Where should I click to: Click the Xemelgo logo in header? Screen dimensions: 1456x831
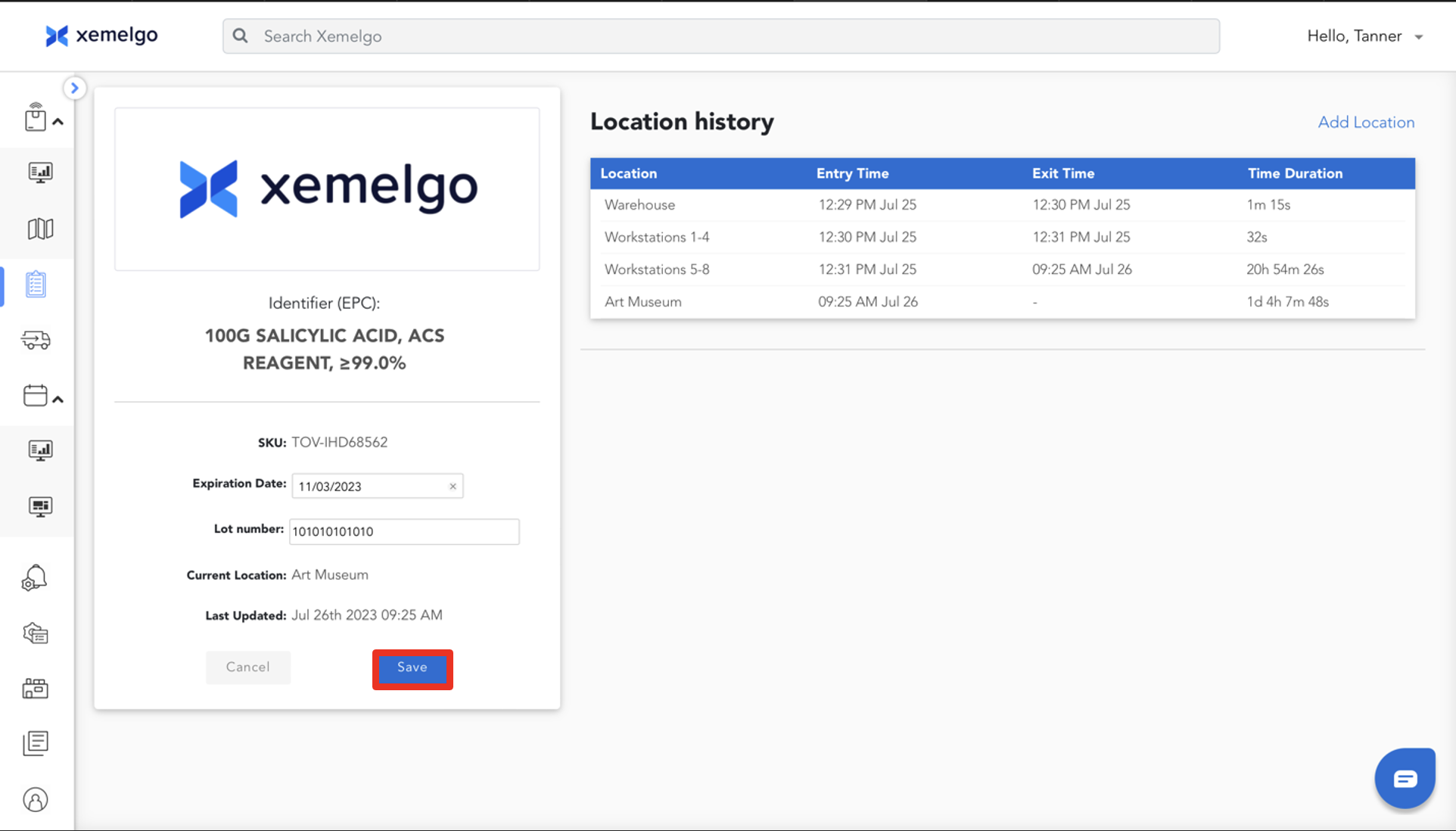pyautogui.click(x=101, y=36)
